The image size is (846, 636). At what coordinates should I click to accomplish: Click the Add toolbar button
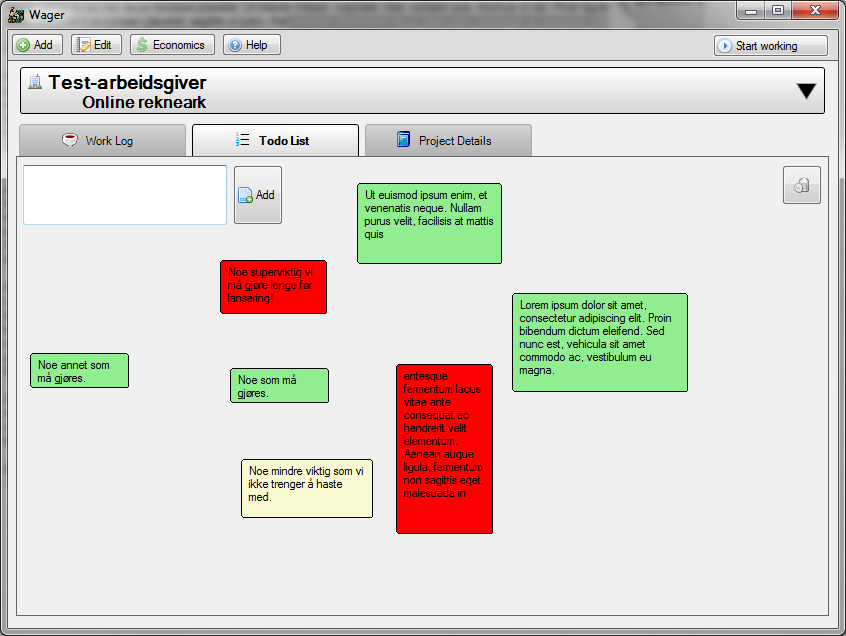pos(37,45)
